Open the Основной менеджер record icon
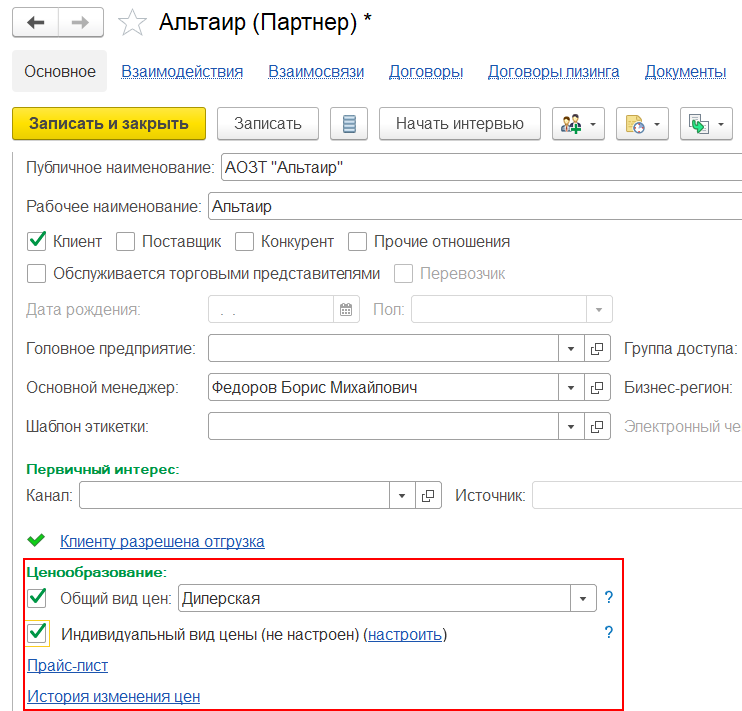 coord(598,387)
